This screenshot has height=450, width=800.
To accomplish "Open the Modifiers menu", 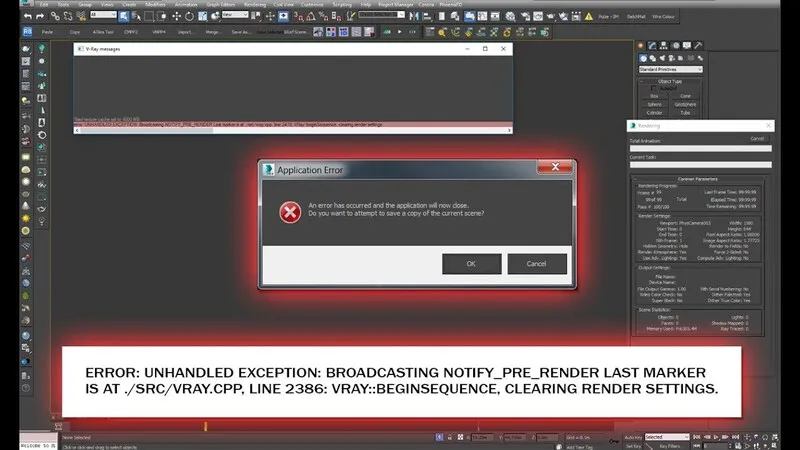I will [156, 4].
